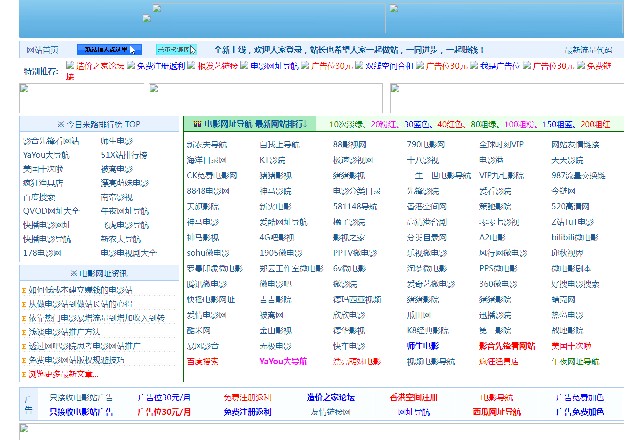Open the 大大影院 link
This screenshot has height=440, width=639.
[x=567, y=160]
